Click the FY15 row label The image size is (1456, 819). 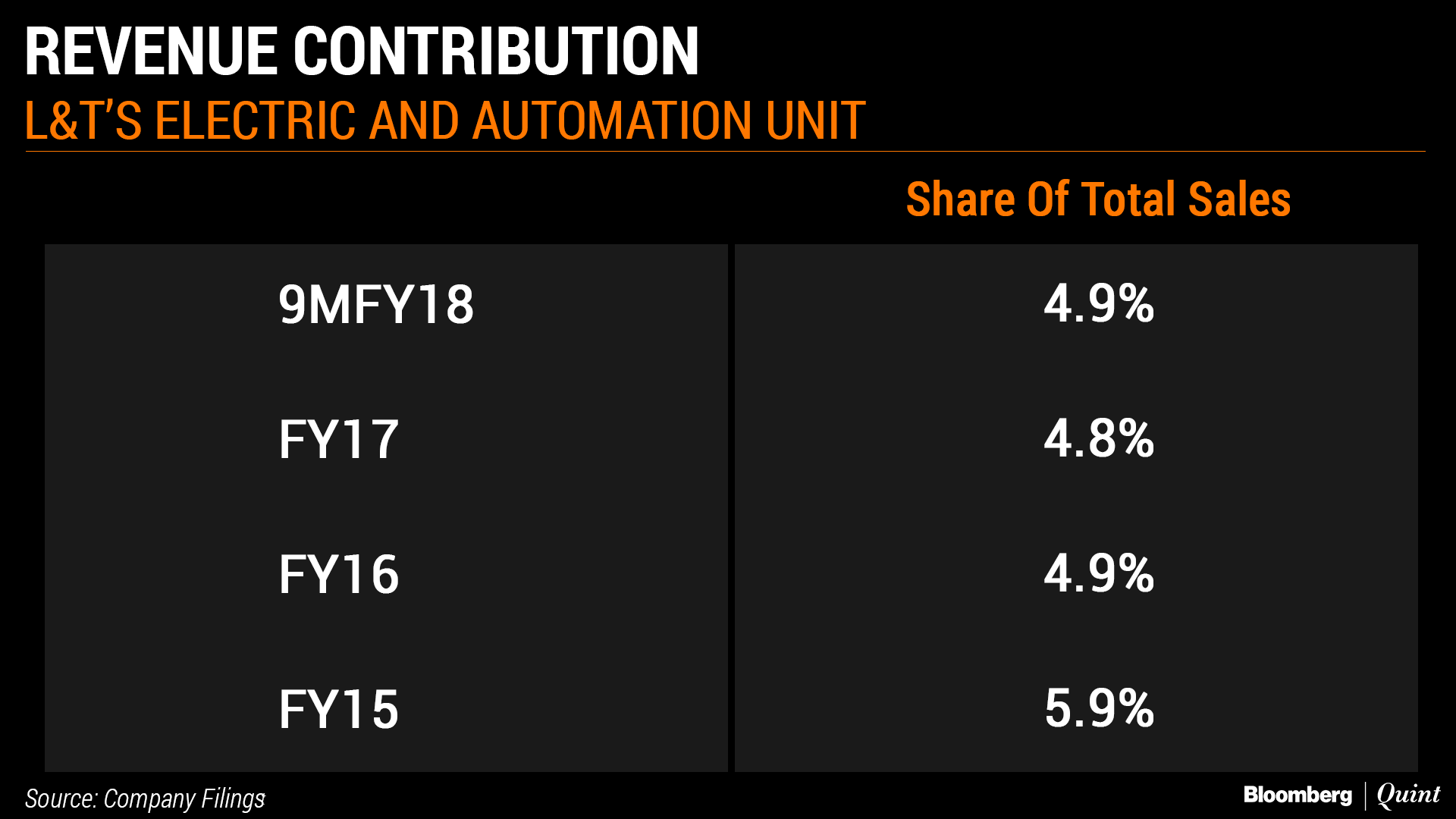[338, 710]
